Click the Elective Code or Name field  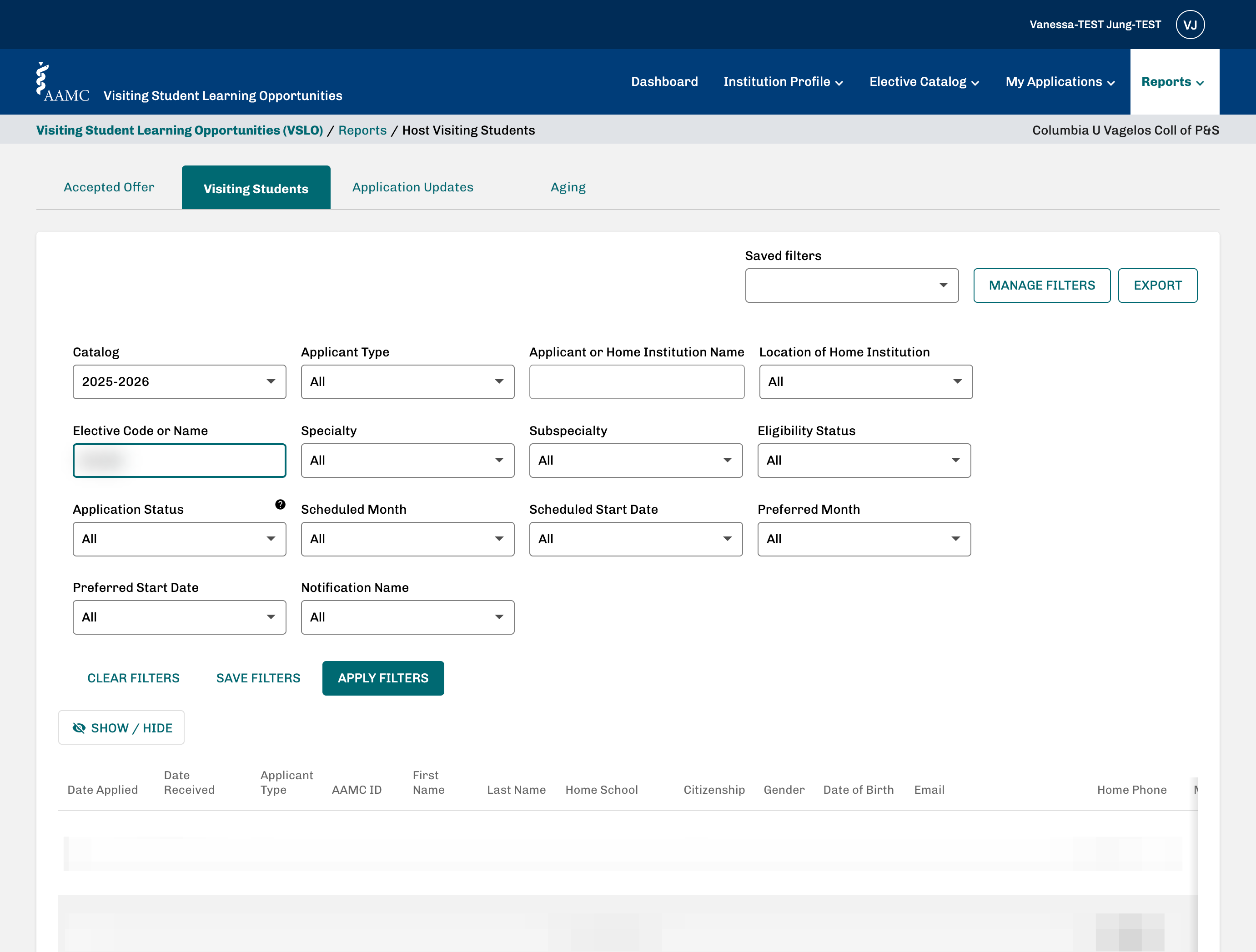pyautogui.click(x=180, y=461)
